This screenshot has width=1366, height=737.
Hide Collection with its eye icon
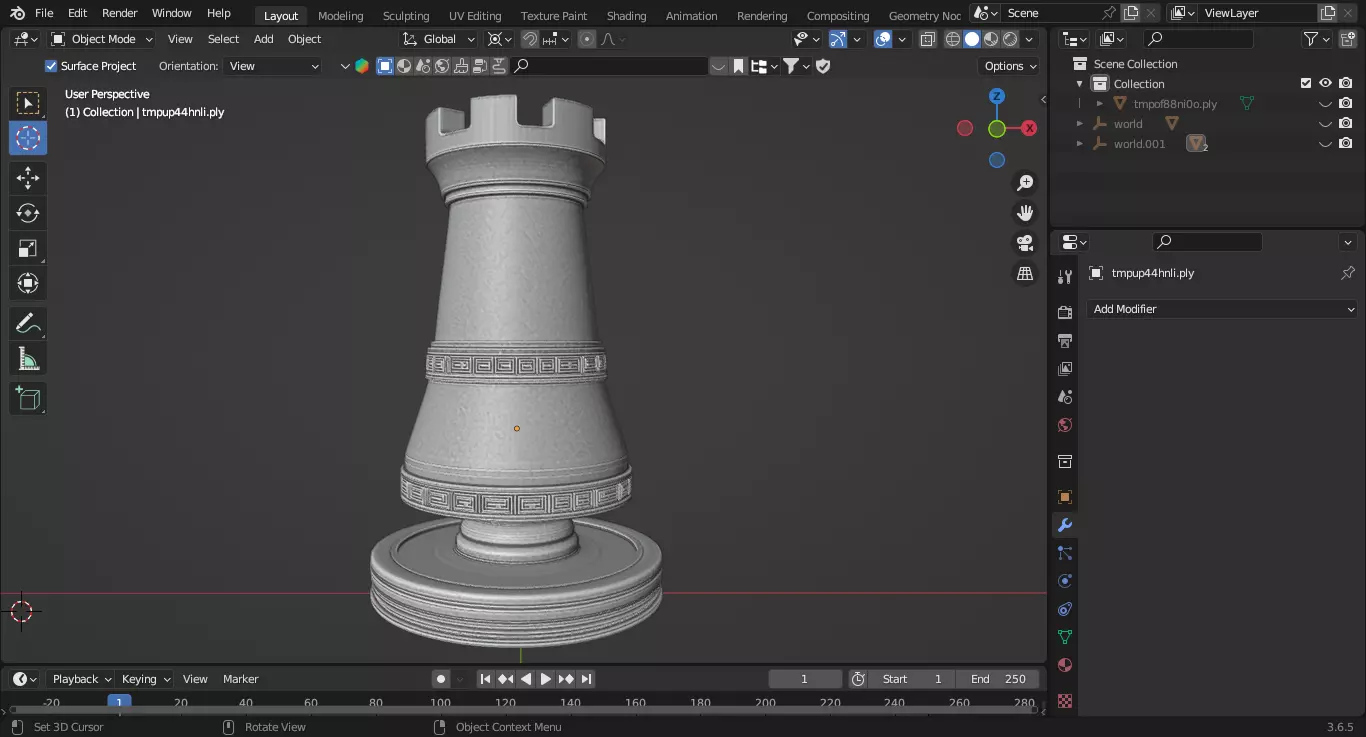(x=1325, y=84)
